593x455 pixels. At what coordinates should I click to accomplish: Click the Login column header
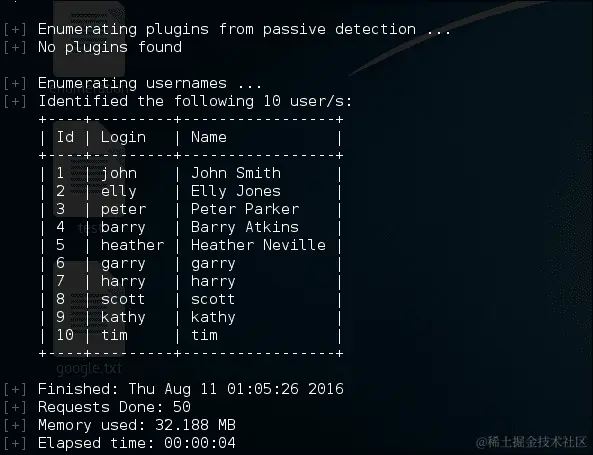pyautogui.click(x=123, y=137)
